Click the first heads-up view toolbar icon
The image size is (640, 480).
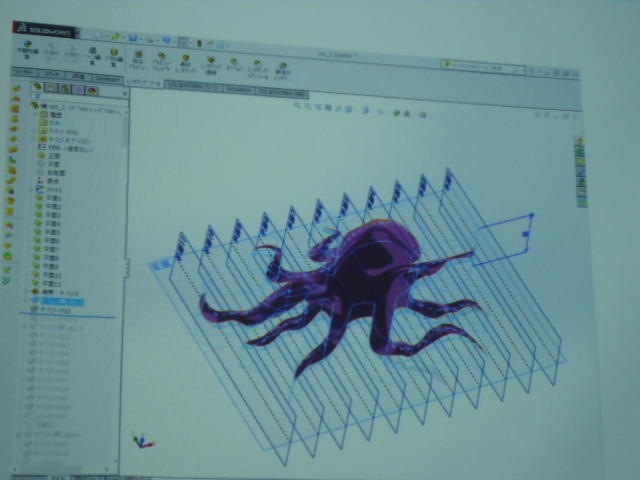click(x=297, y=105)
